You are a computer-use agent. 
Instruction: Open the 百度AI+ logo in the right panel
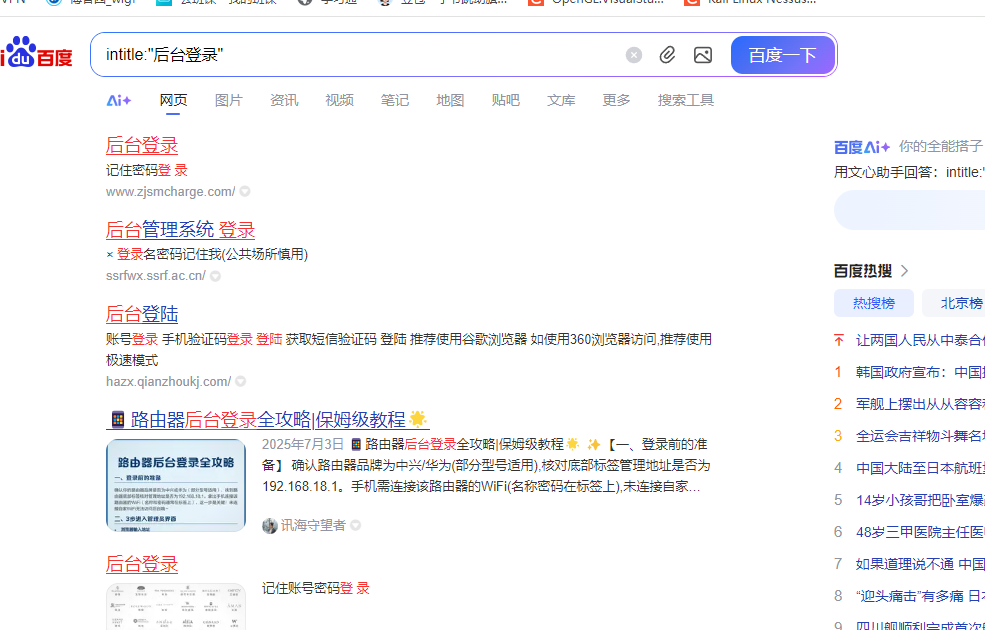tap(861, 148)
